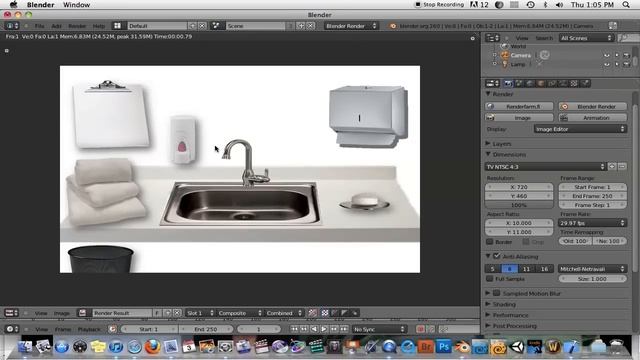Open the Mitchell-Netravali filter dropdown
The width and height of the screenshot is (640, 360).
(x=592, y=269)
